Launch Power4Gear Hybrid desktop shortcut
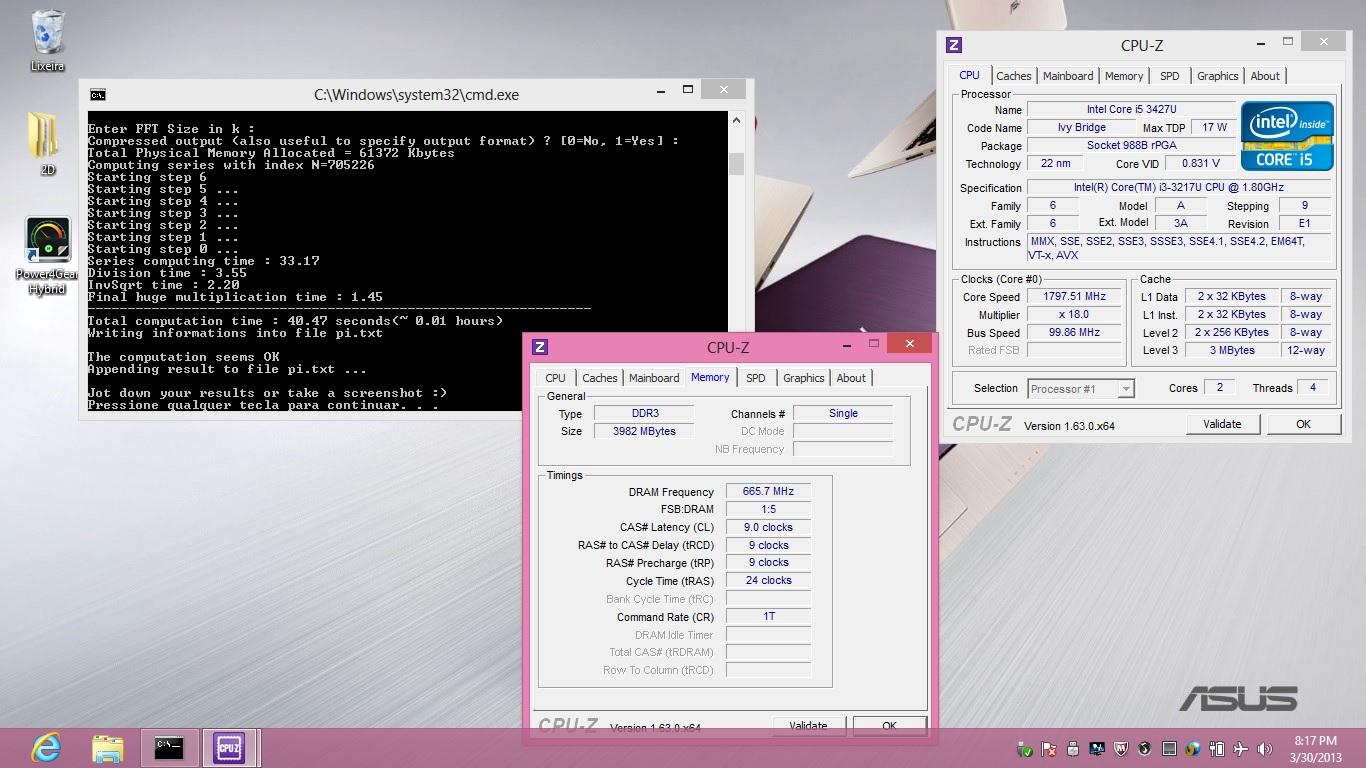 tap(47, 256)
